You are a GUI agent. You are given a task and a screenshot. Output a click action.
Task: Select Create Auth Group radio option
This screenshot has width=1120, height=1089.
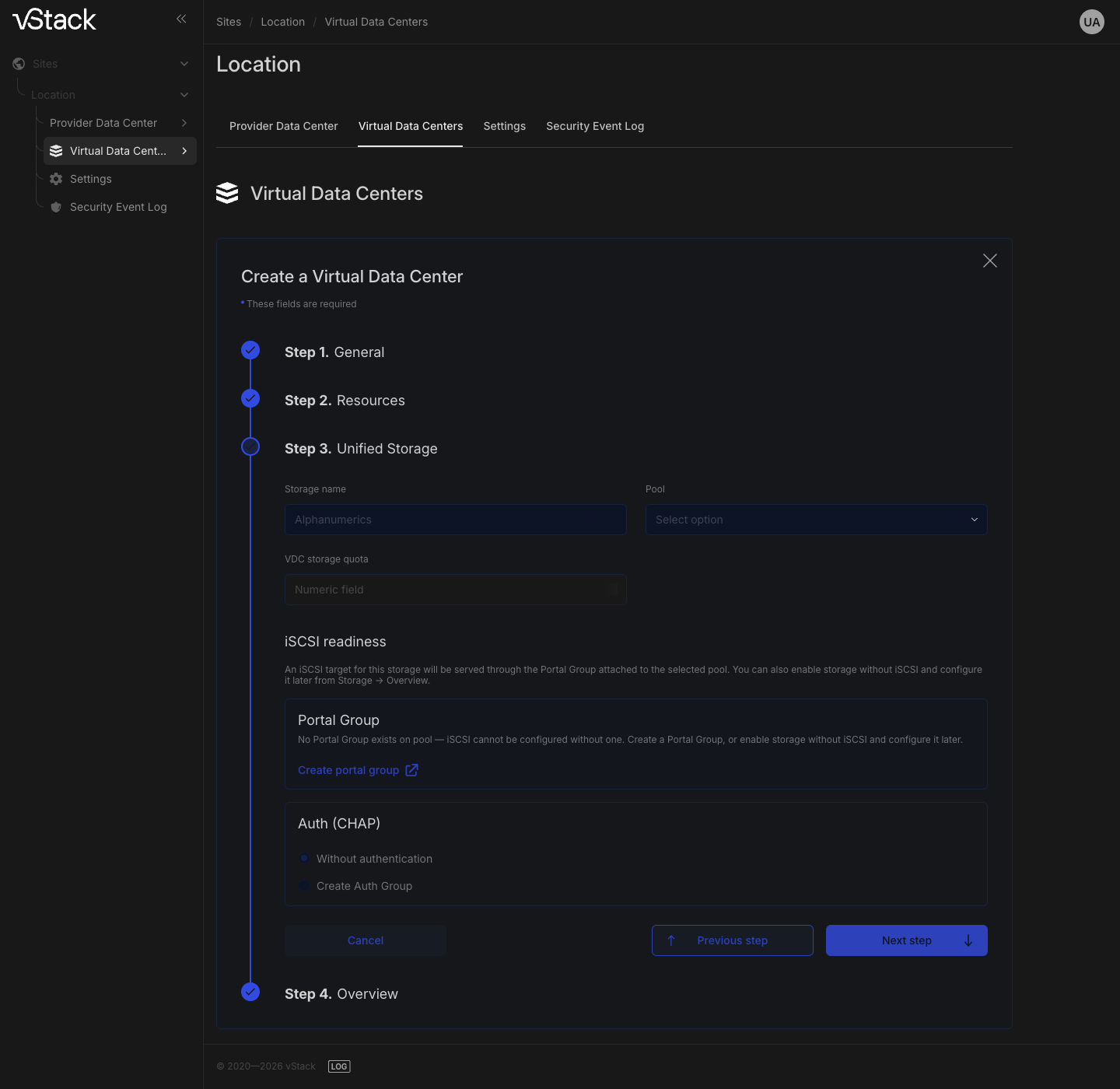305,886
